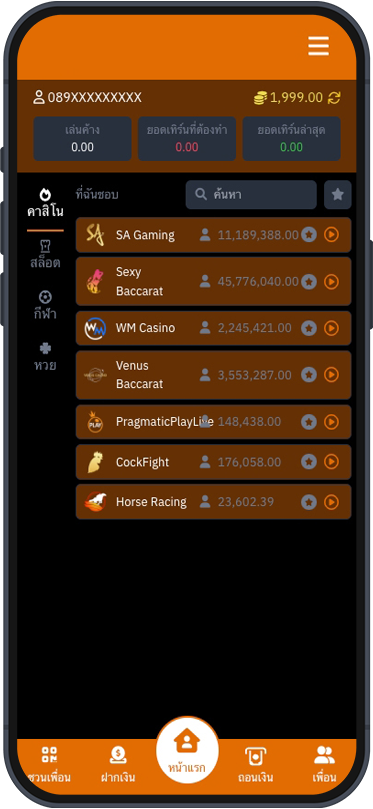Screen dimensions: 373x809
Task: Click PragmaticPlayLive amount 148,438.00
Action: click(249, 422)
